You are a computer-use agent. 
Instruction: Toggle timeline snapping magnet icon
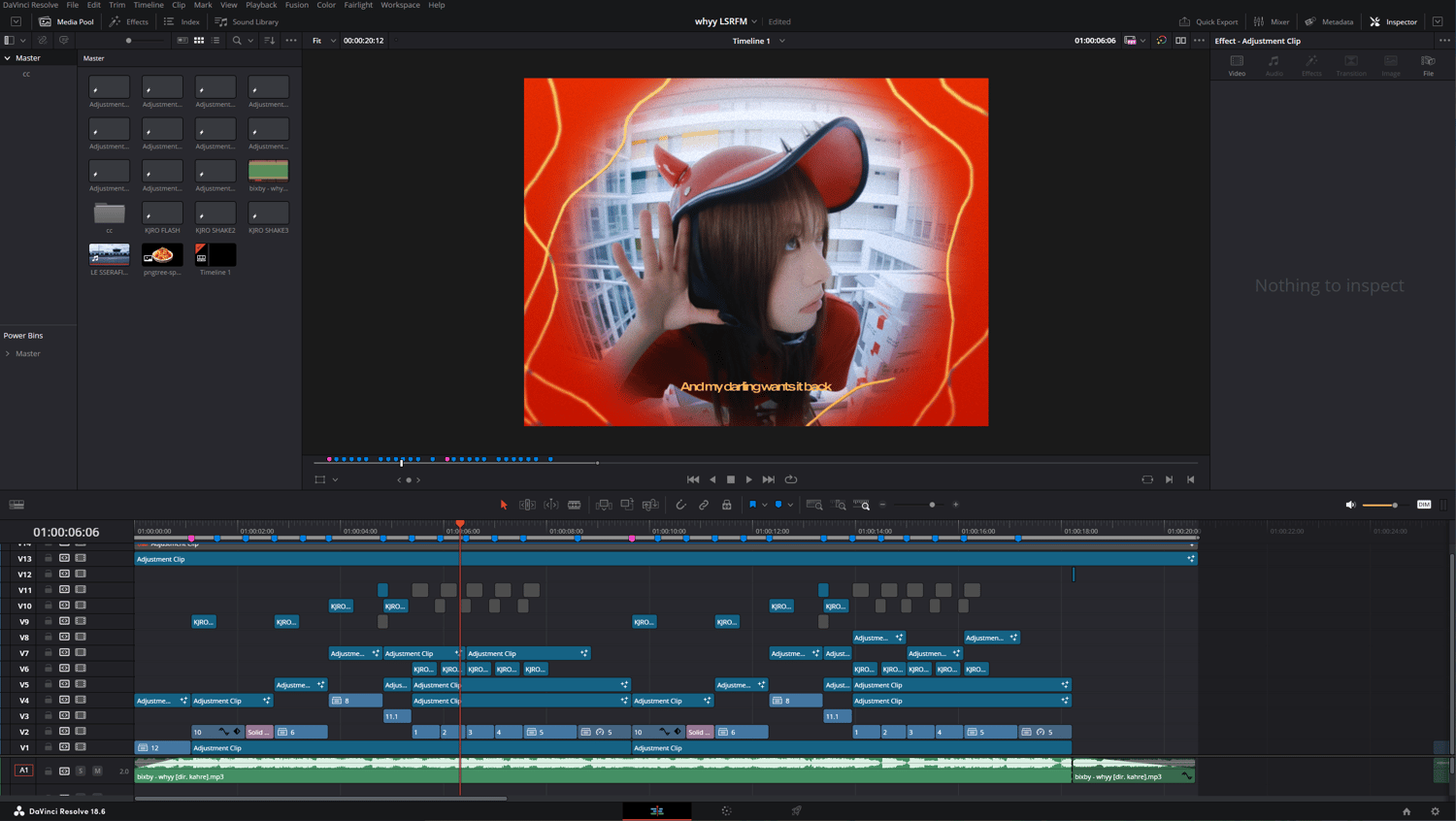coord(680,505)
